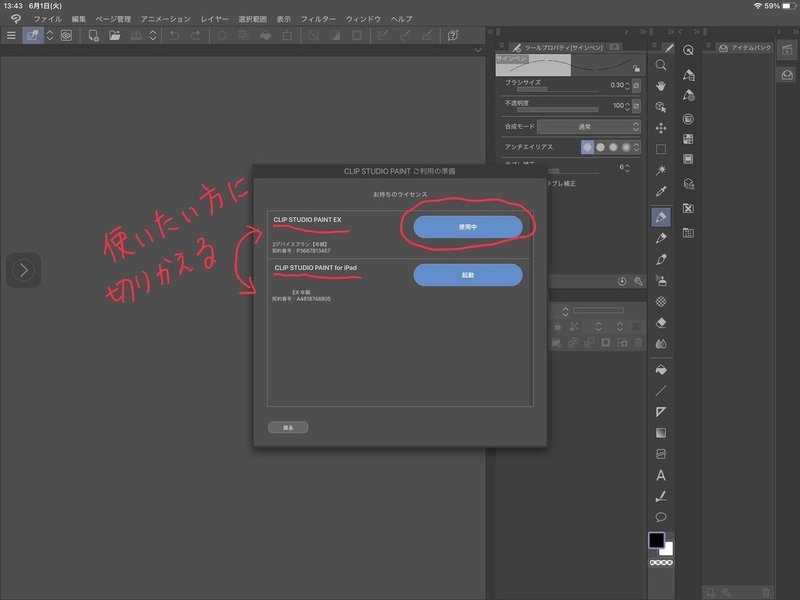Select the Blend tool

pyautogui.click(x=661, y=344)
